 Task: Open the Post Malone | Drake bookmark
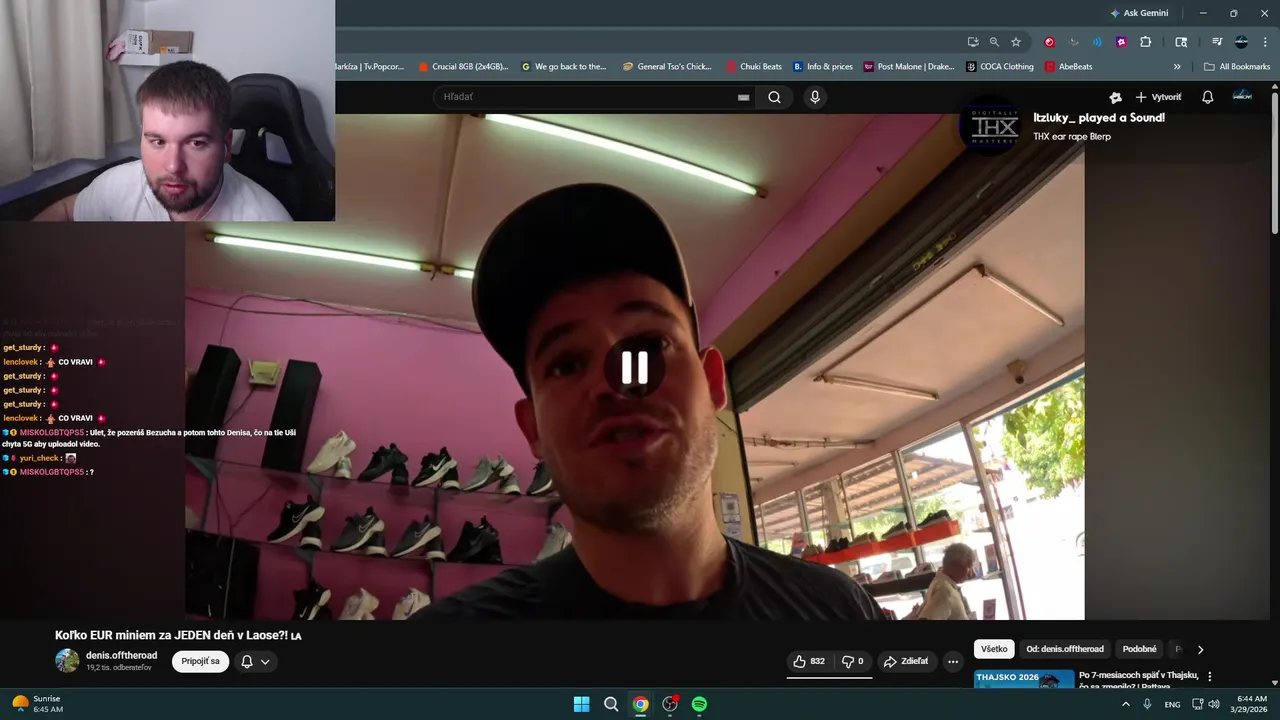tap(909, 67)
